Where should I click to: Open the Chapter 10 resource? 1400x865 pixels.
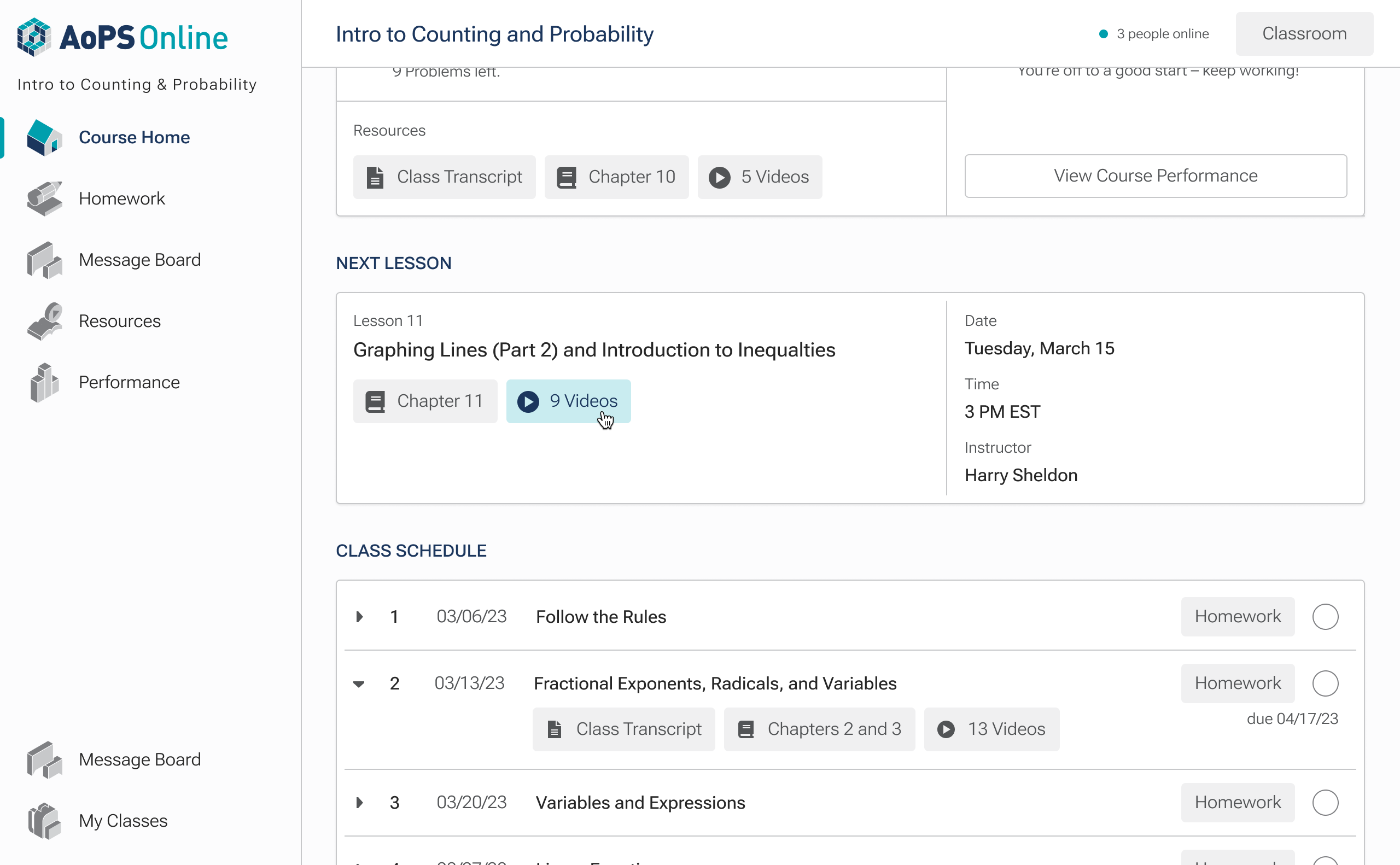(616, 177)
